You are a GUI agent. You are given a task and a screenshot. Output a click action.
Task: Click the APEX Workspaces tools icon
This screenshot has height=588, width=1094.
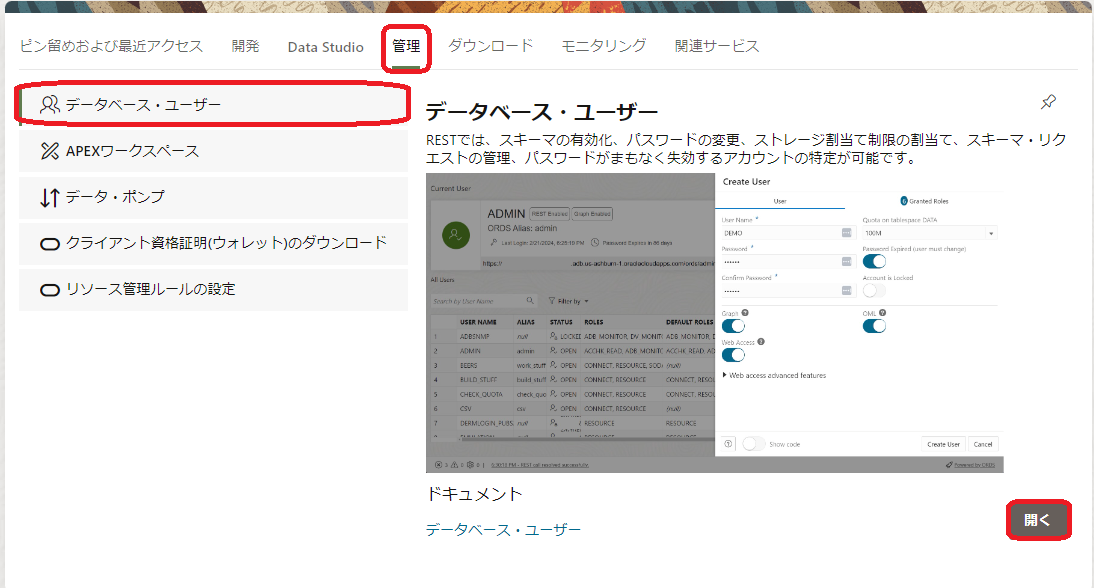tap(50, 151)
